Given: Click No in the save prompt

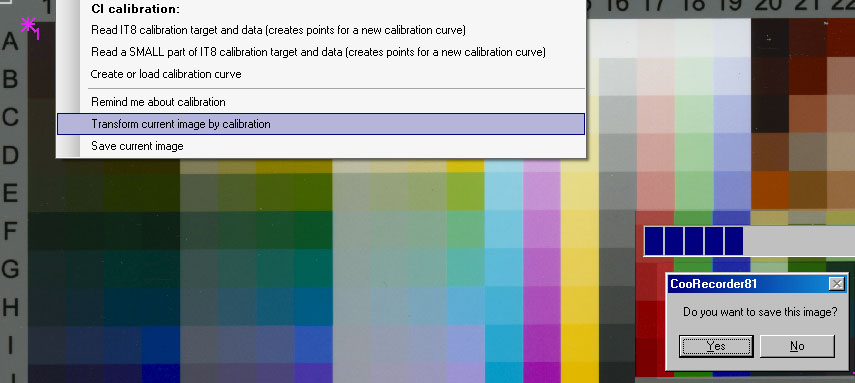Looking at the screenshot, I should 797,346.
